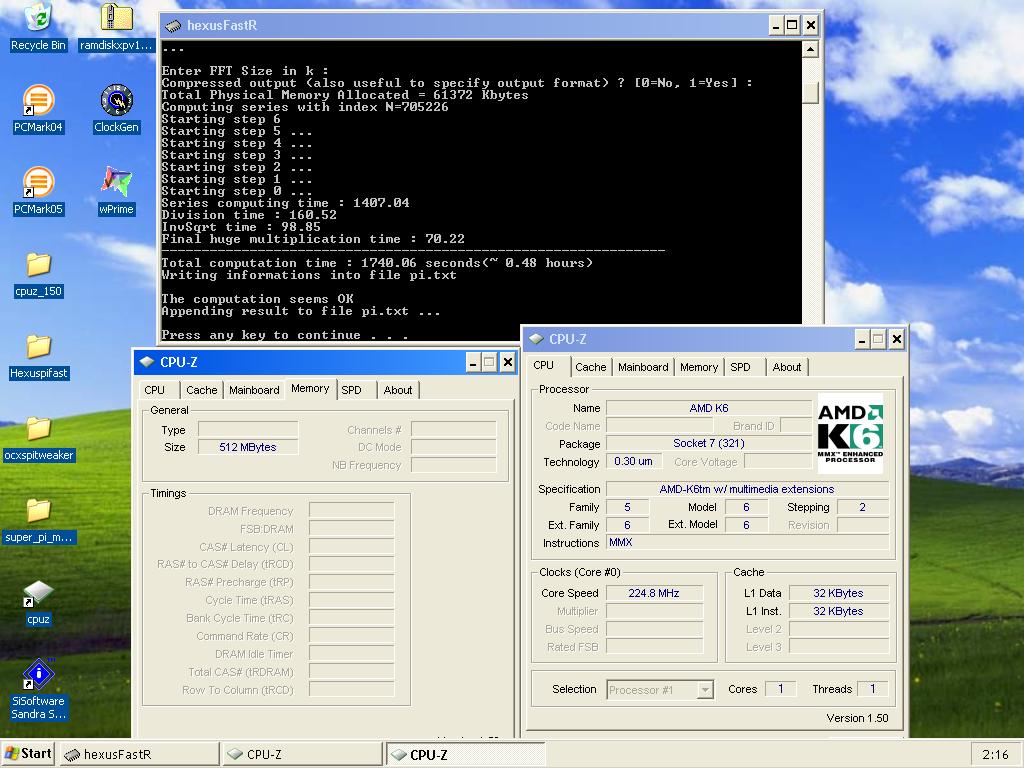1024x768 pixels.
Task: Open the Memory tab in the AMD K6 CPU-Z window
Action: tap(699, 367)
